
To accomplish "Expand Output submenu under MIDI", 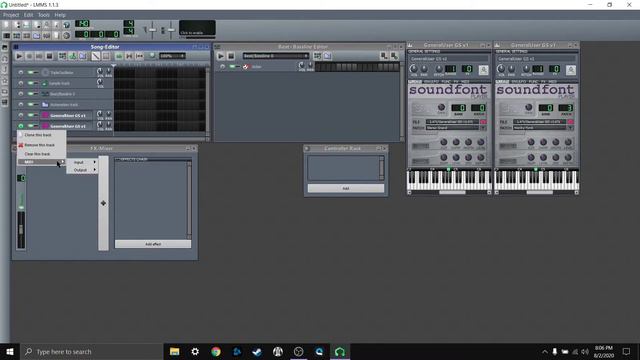I will [82, 170].
